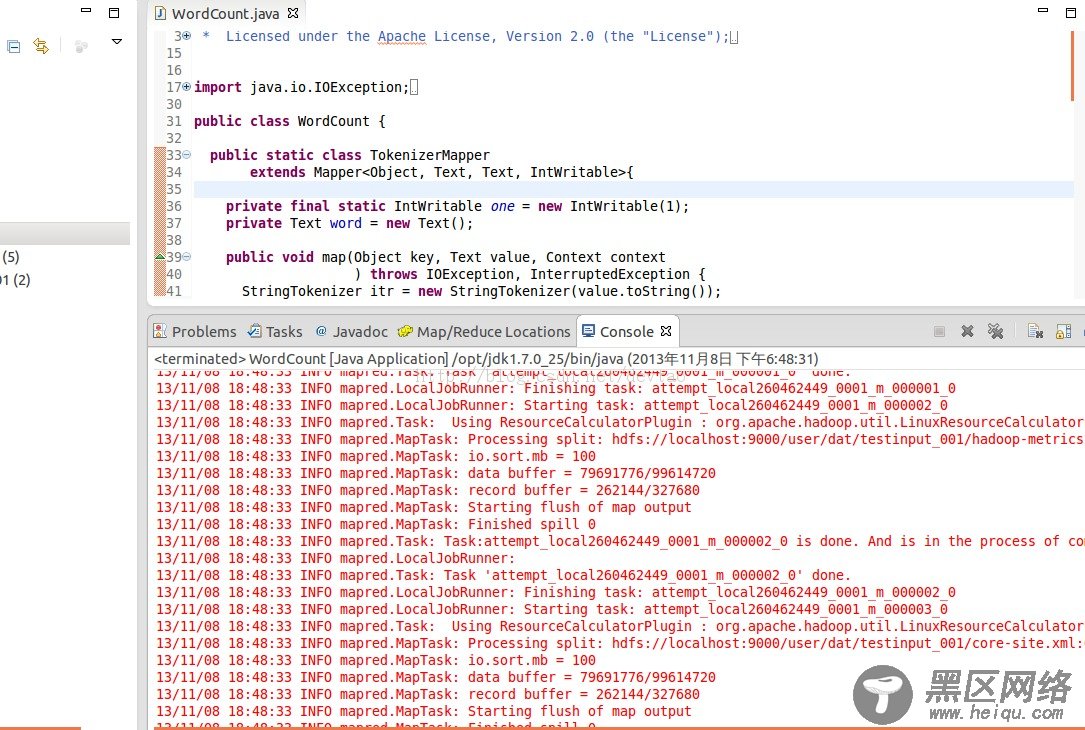The width and height of the screenshot is (1085, 730).
Task: Maximize the left explorer panel
Action: point(114,12)
